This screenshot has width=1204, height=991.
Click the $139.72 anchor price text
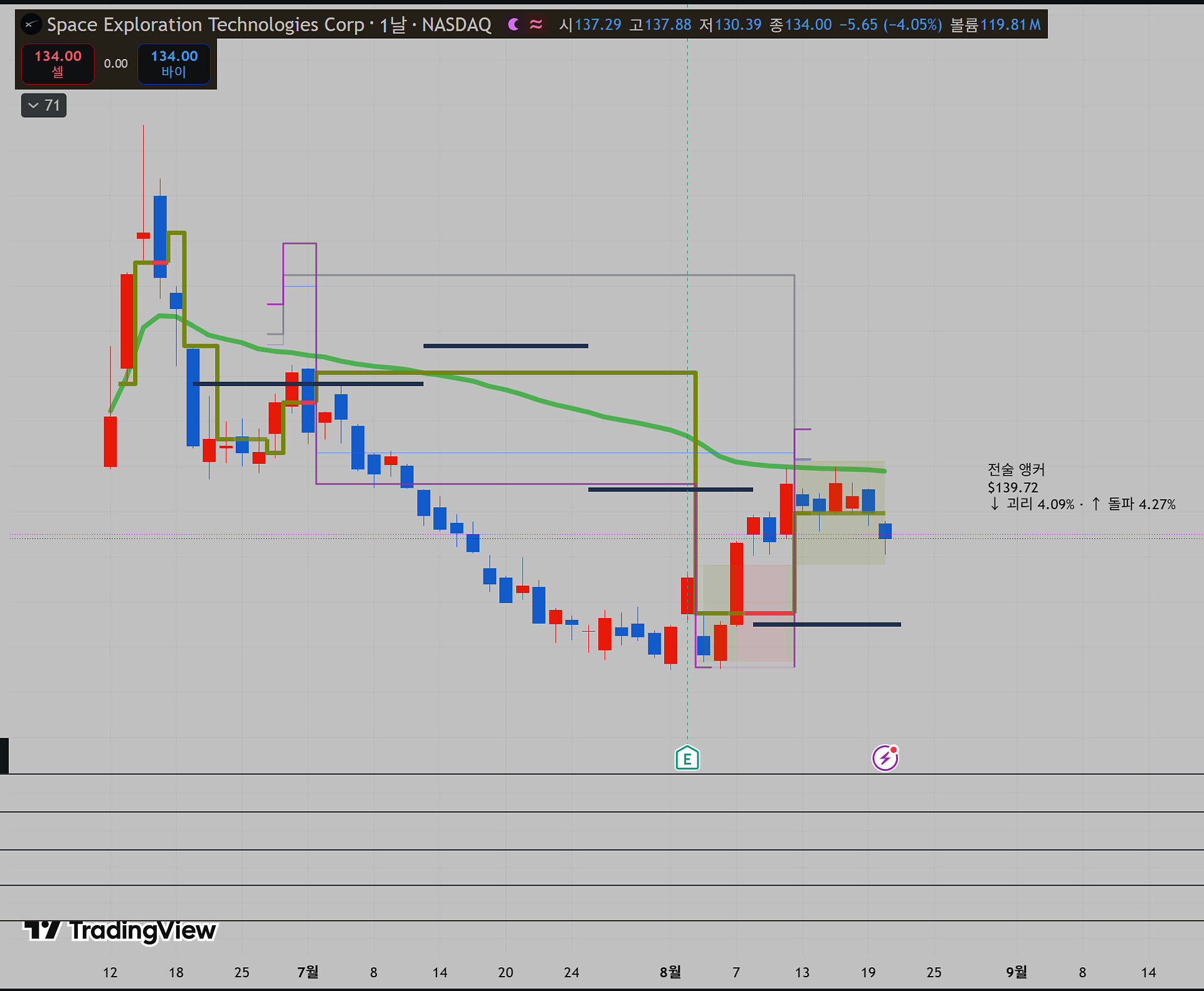click(x=1013, y=487)
